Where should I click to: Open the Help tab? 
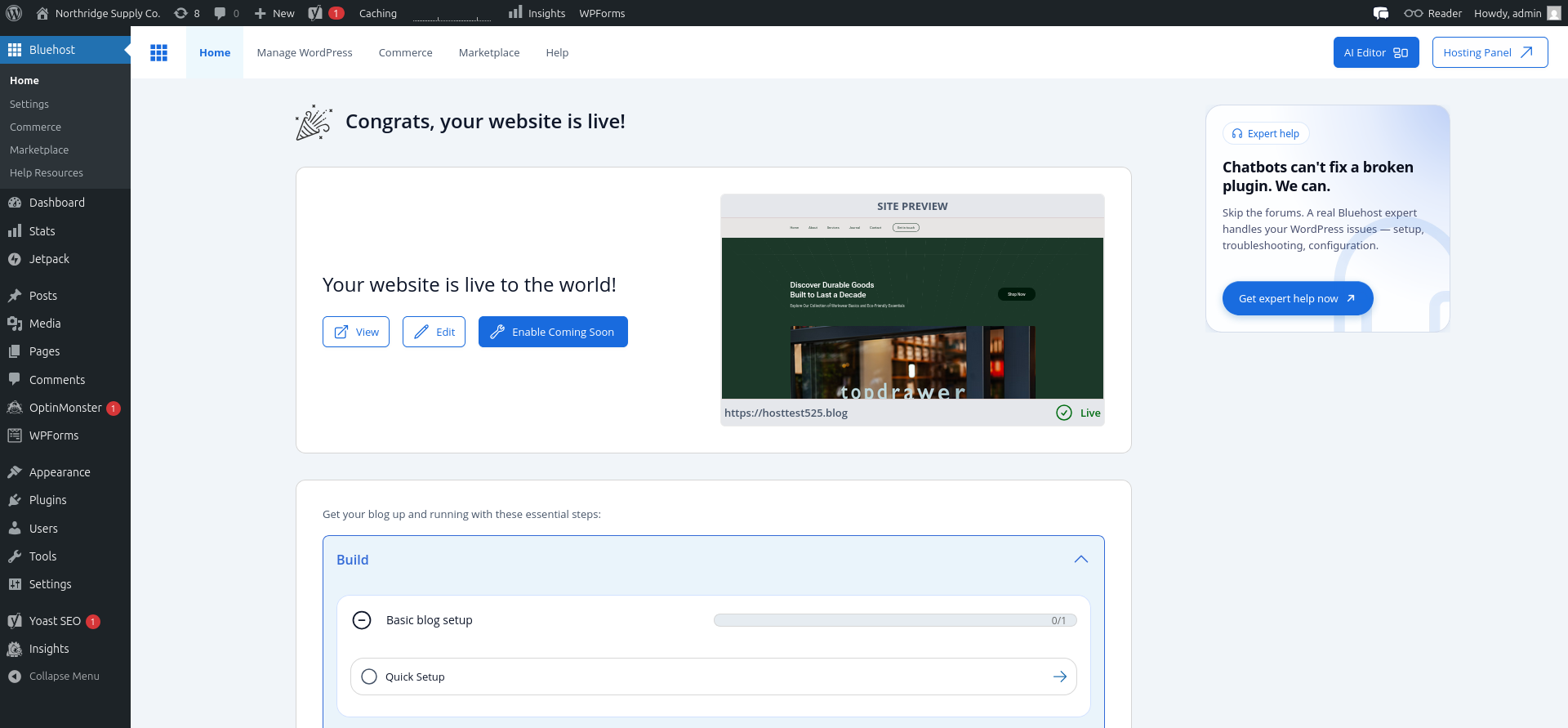557,52
